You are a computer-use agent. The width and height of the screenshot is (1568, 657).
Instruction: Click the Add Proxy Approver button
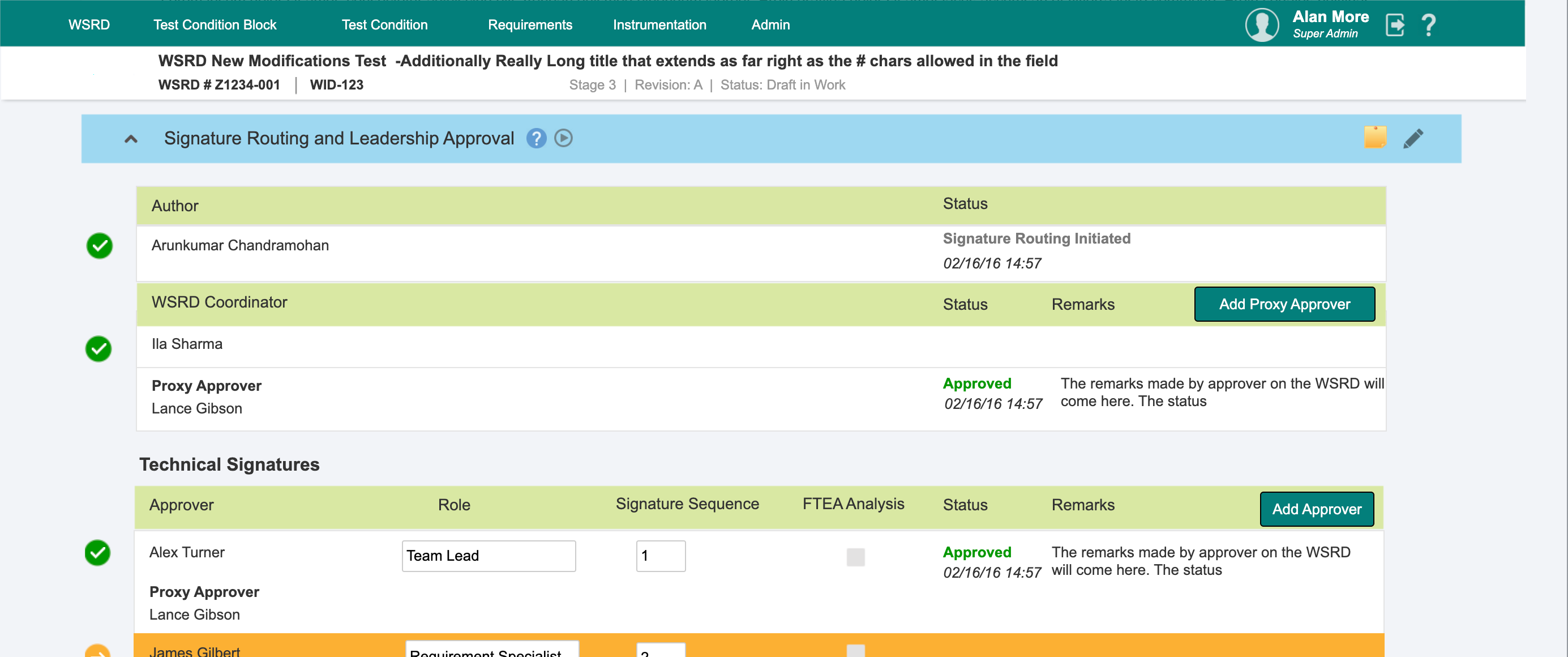click(x=1284, y=304)
